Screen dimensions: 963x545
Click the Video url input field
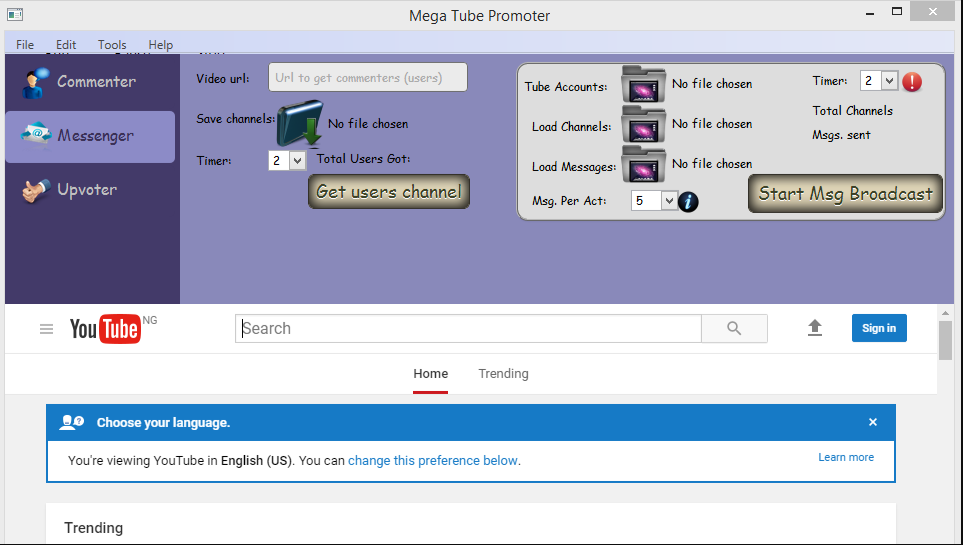368,77
